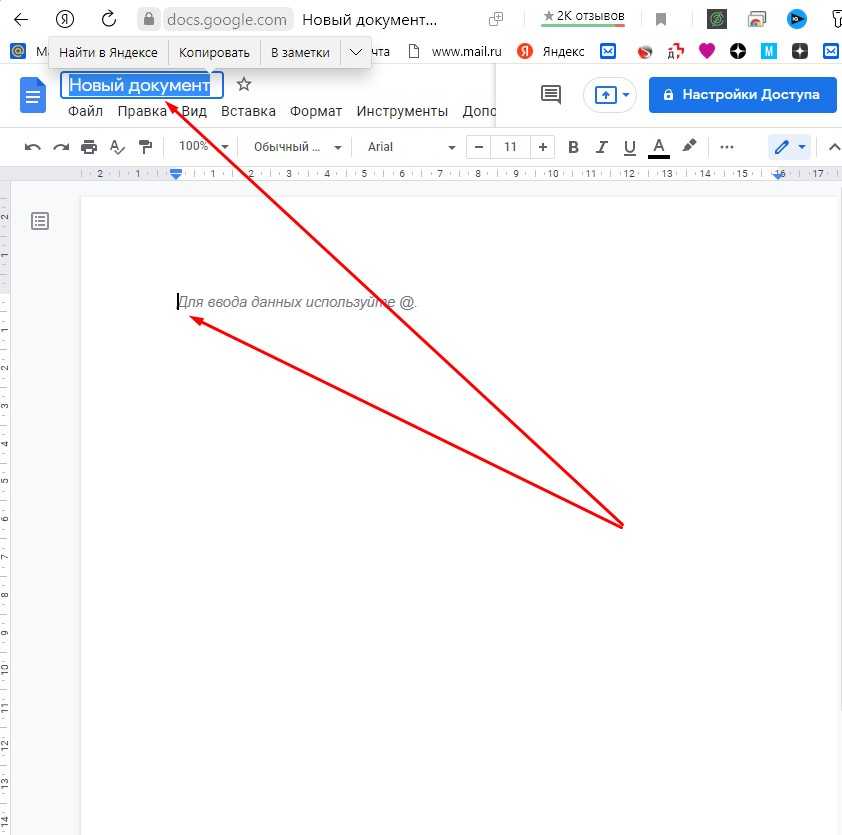Click the Настройки Доступа button
This screenshot has height=835, width=842.
click(742, 94)
